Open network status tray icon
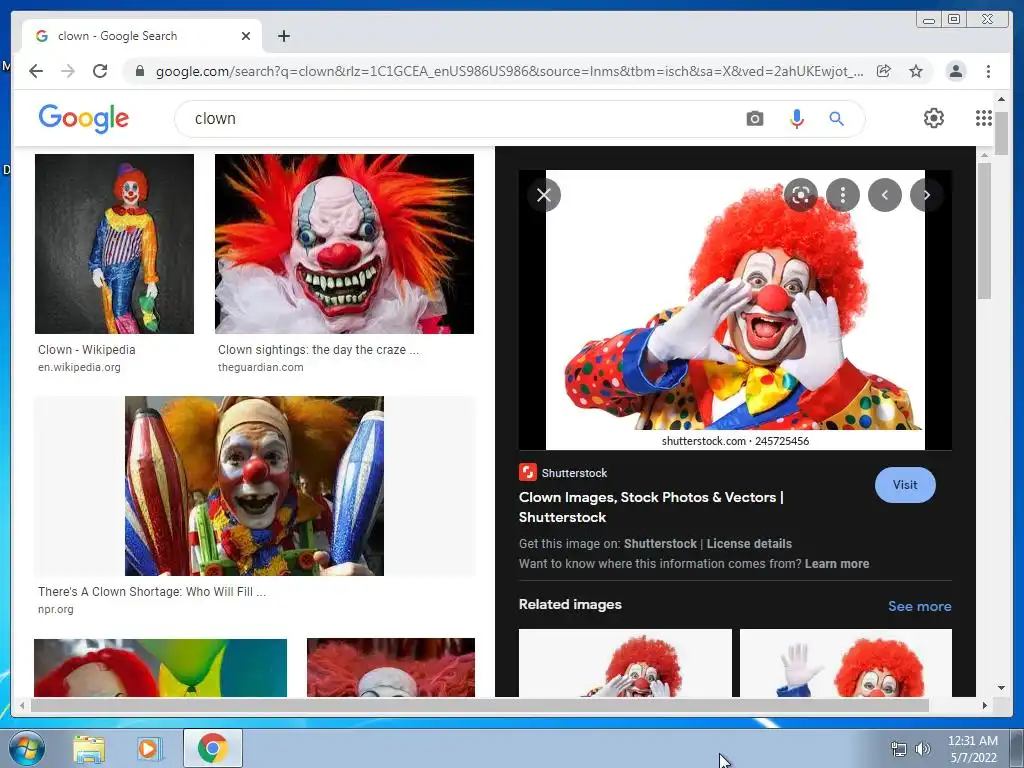Image resolution: width=1024 pixels, height=768 pixels. [899, 749]
